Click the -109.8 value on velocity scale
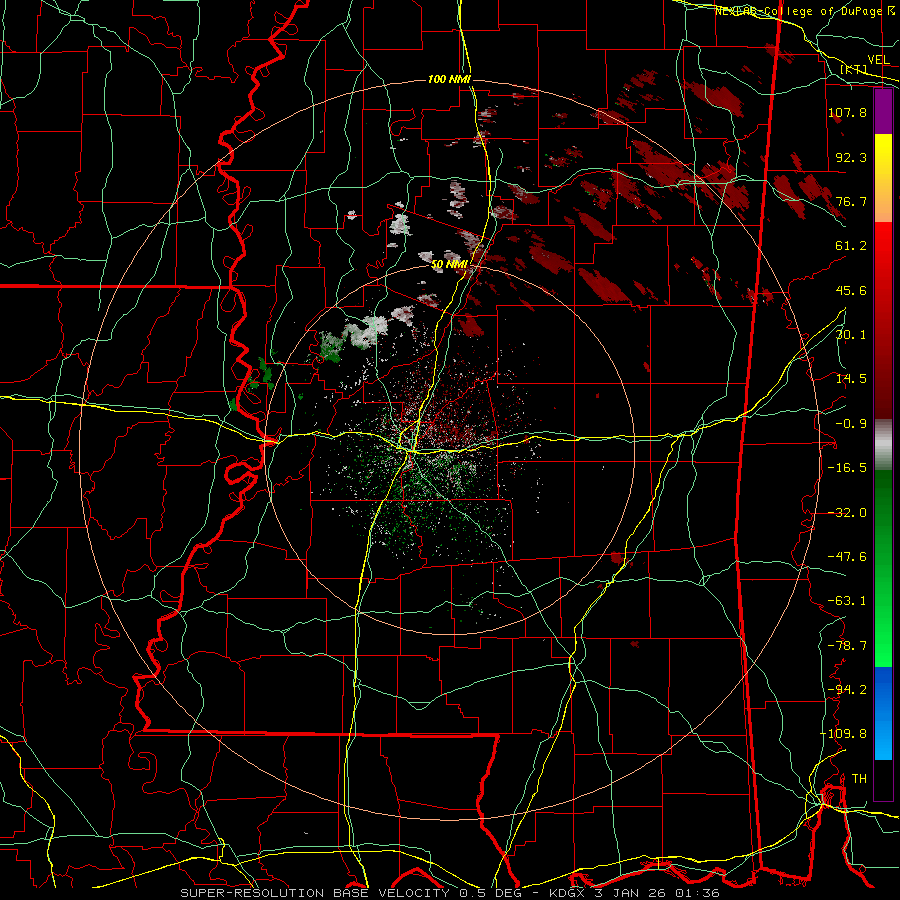The image size is (900, 900). (x=844, y=734)
